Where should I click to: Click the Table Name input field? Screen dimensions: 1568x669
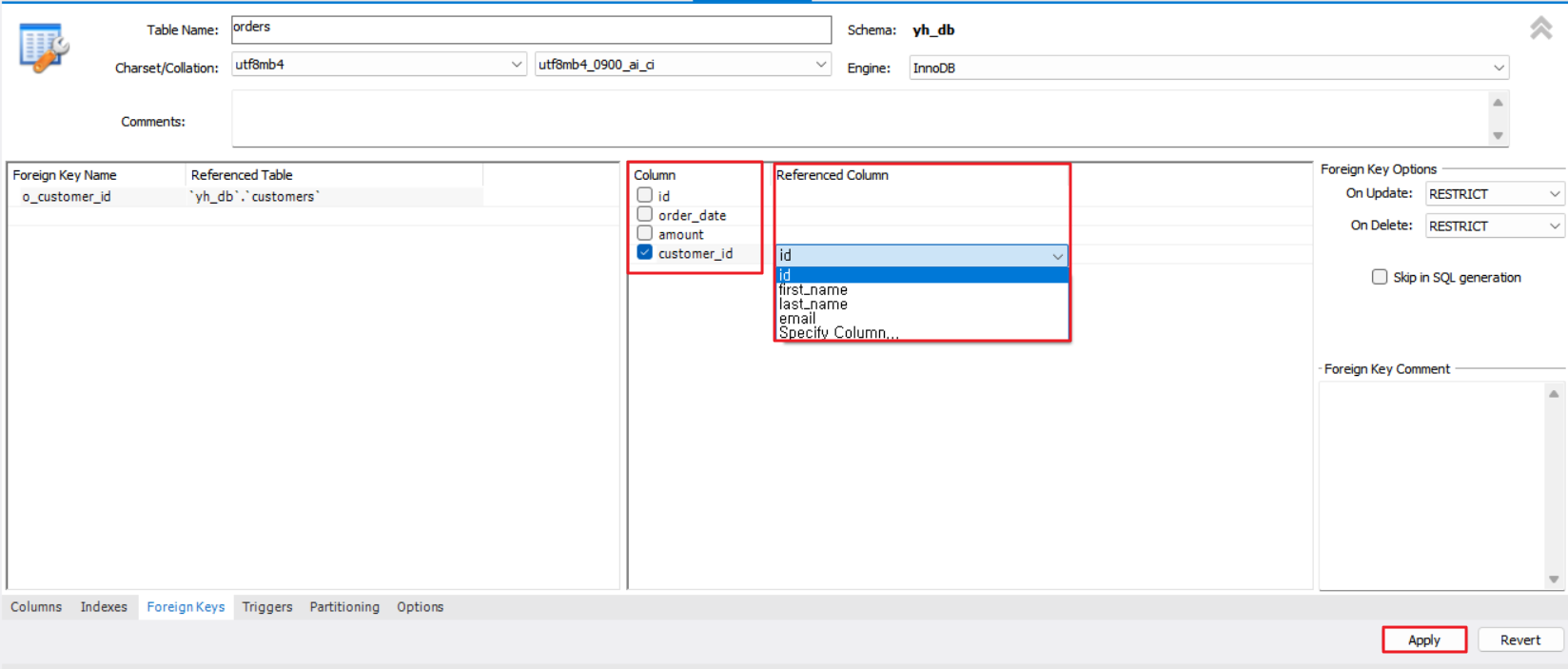click(531, 29)
